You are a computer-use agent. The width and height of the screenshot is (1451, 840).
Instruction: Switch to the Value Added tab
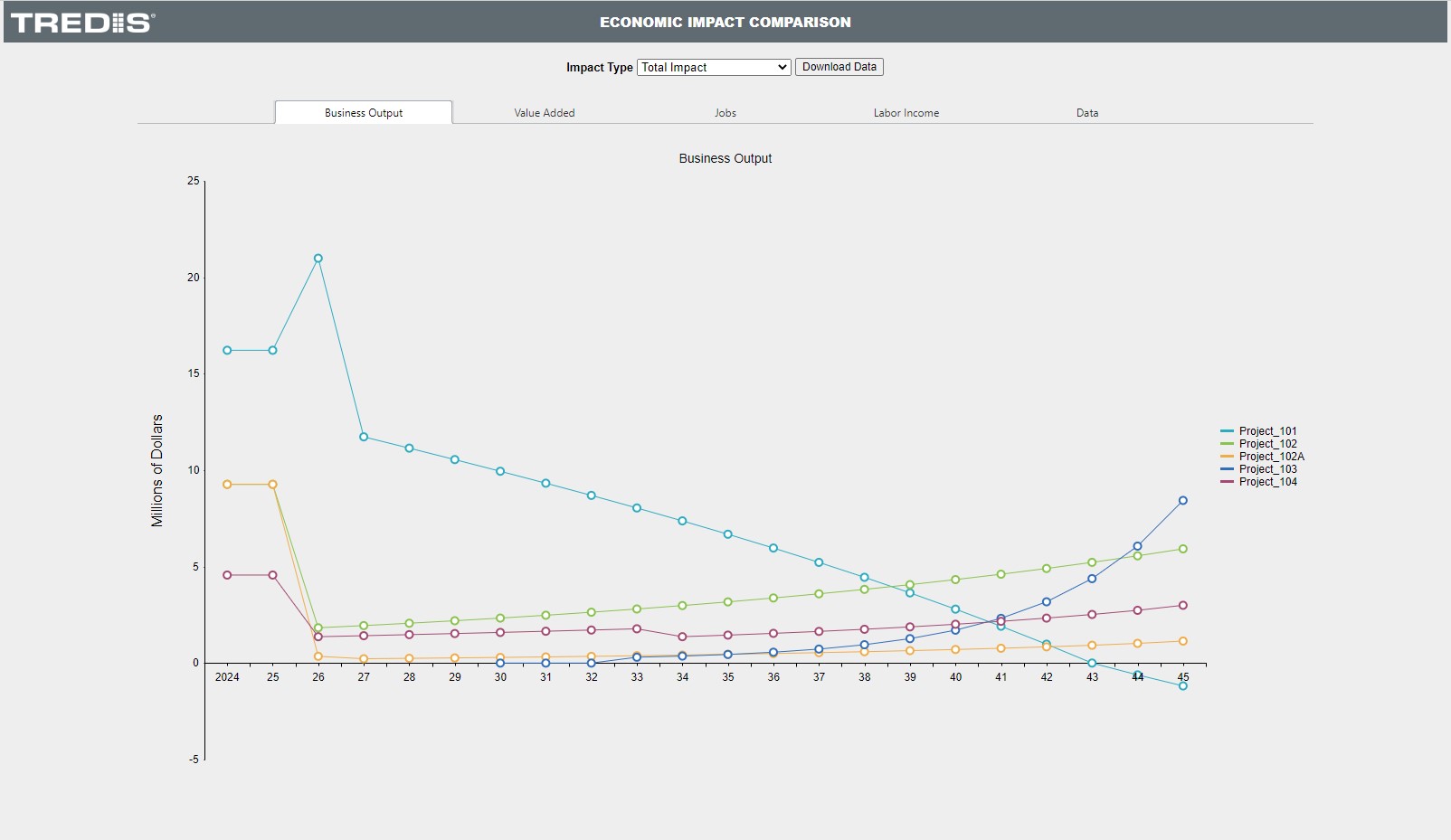[x=544, y=113]
